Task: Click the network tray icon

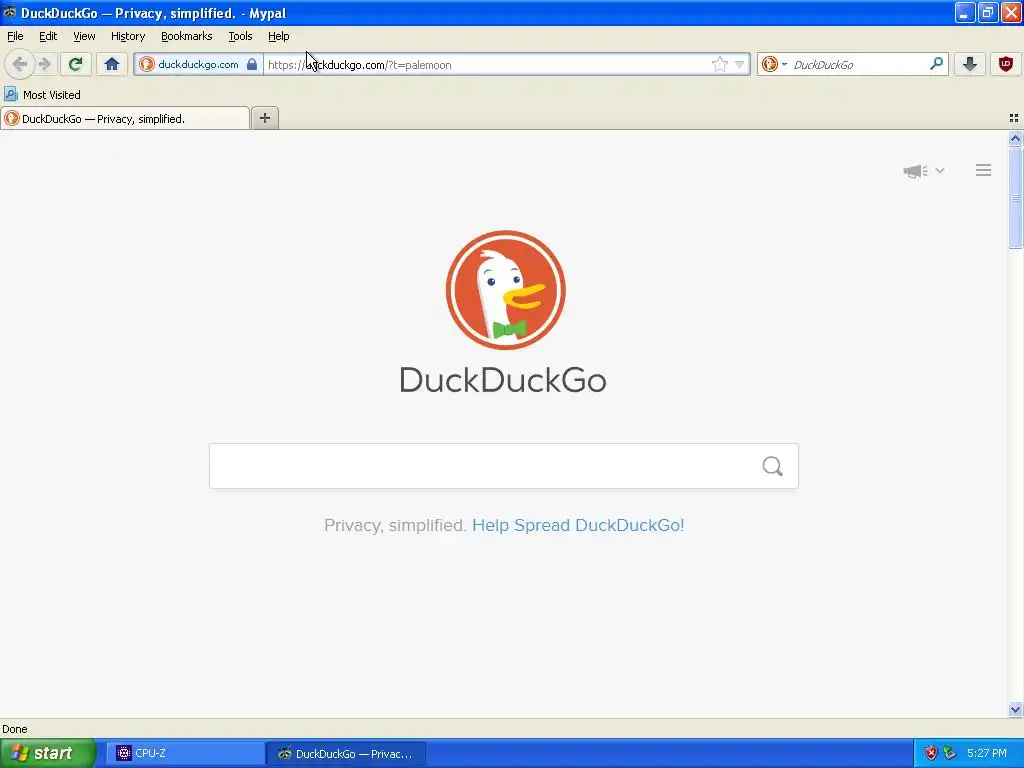Action: pos(950,753)
